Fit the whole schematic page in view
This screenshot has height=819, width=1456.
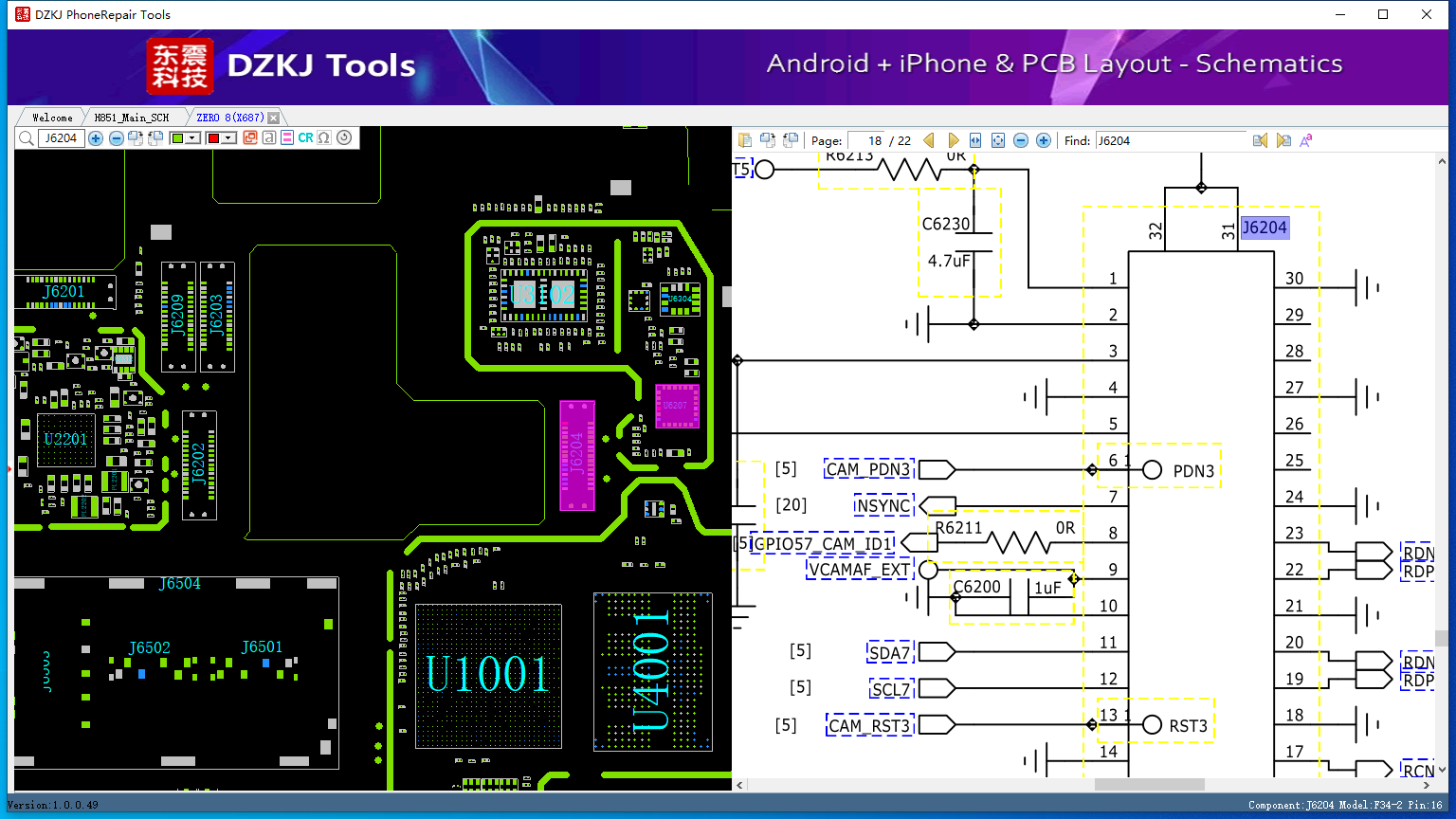998,140
